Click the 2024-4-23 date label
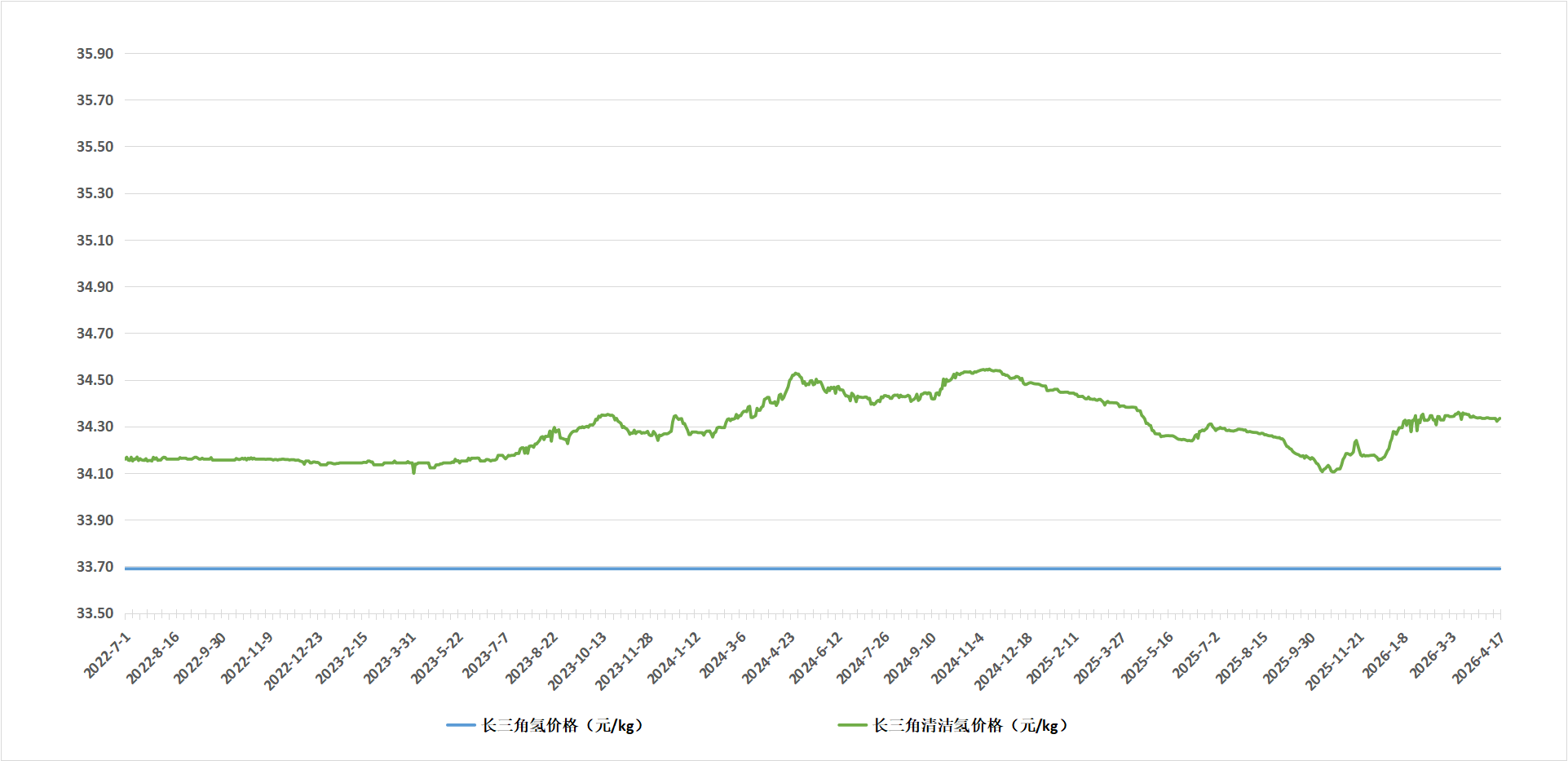Image resolution: width=1568 pixels, height=761 pixels. pos(768,658)
